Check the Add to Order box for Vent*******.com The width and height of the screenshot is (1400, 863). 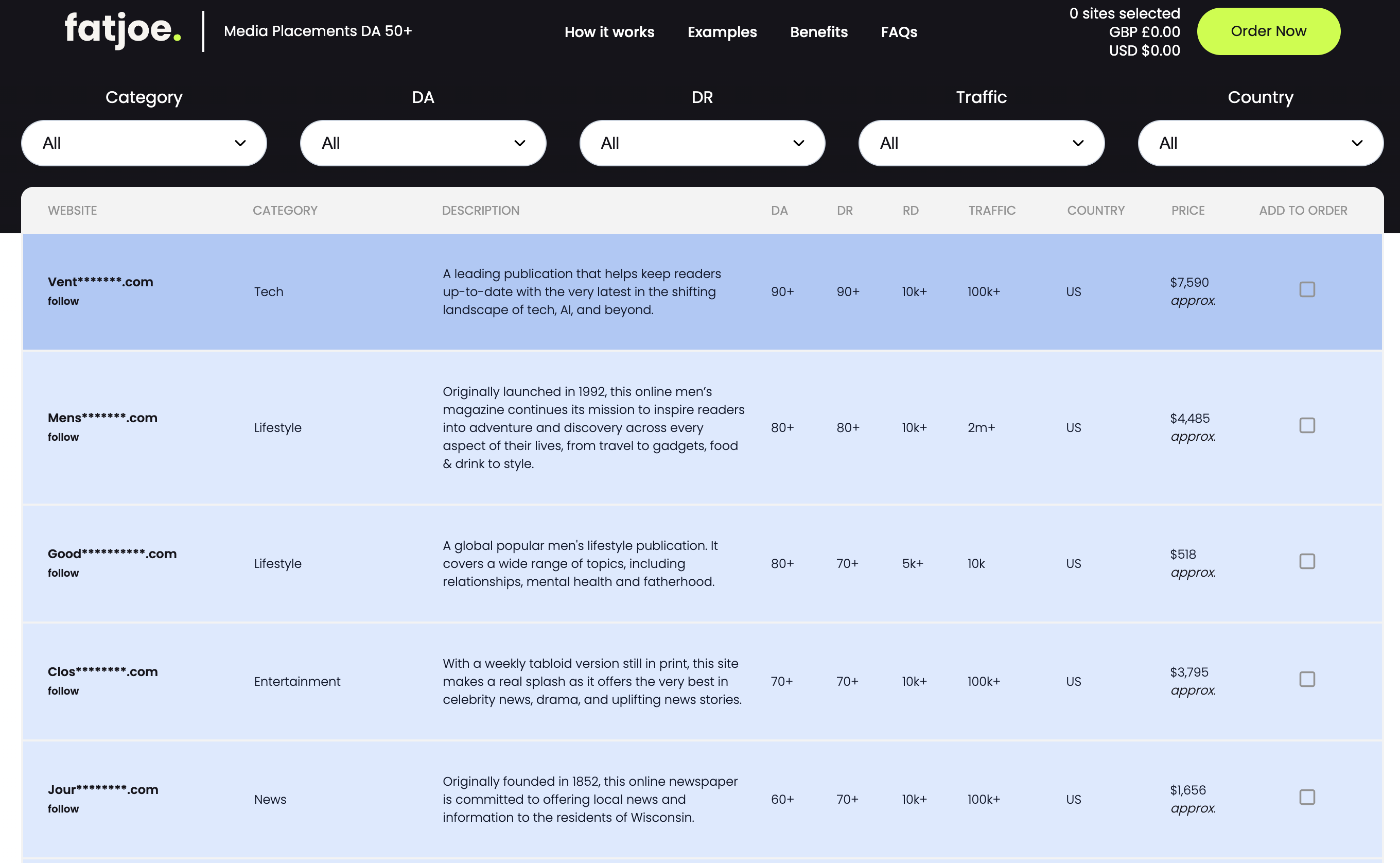tap(1307, 290)
